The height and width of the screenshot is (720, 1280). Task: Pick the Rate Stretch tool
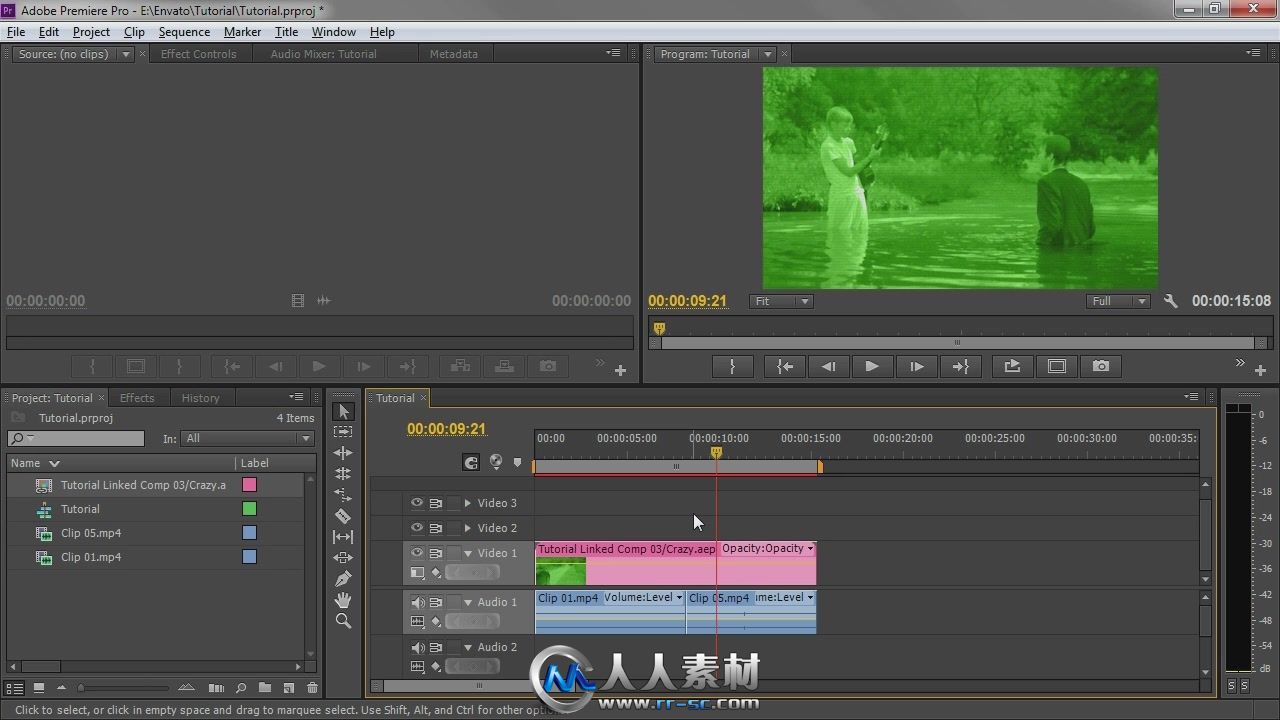[343, 495]
